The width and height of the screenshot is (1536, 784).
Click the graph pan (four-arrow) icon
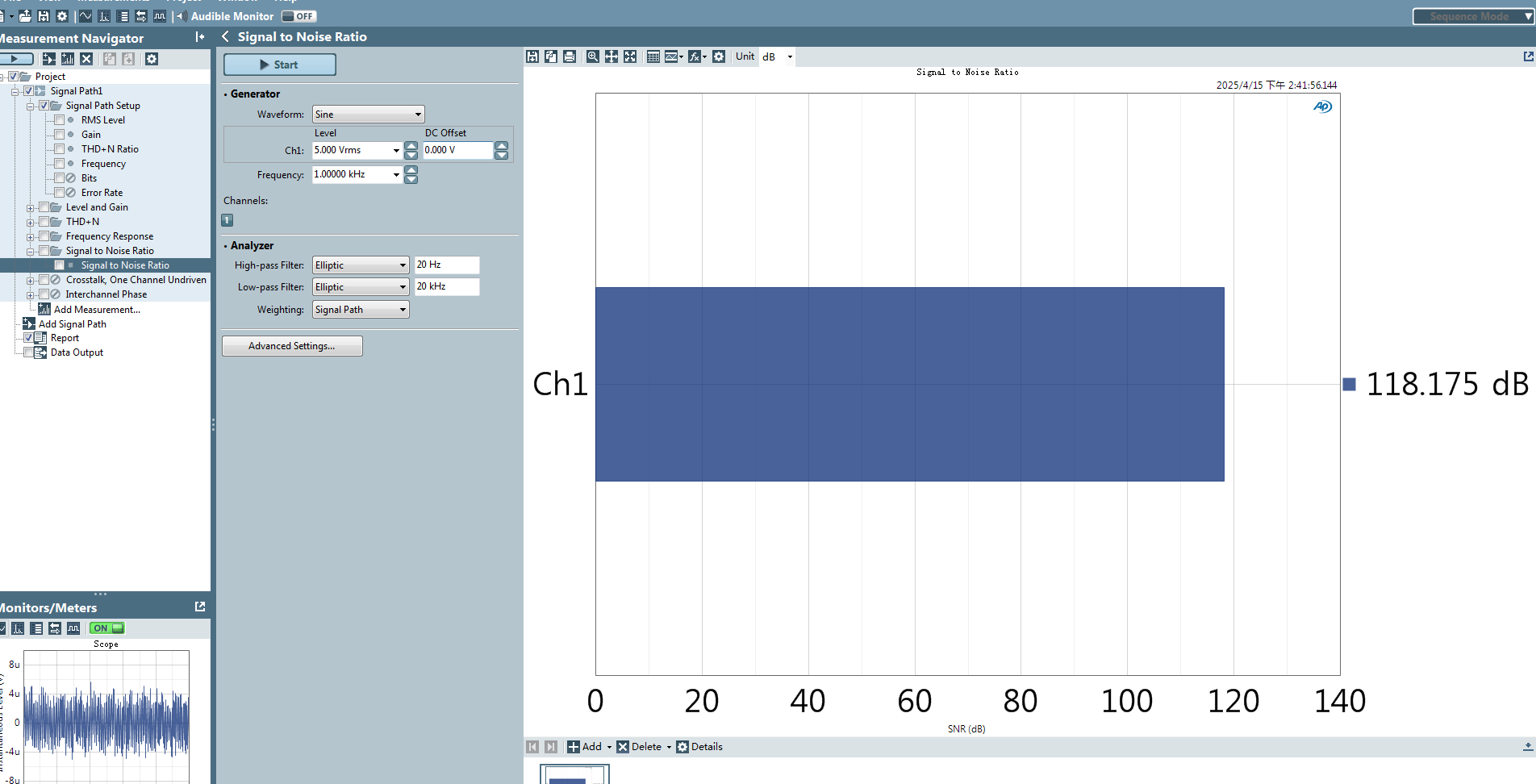[611, 56]
